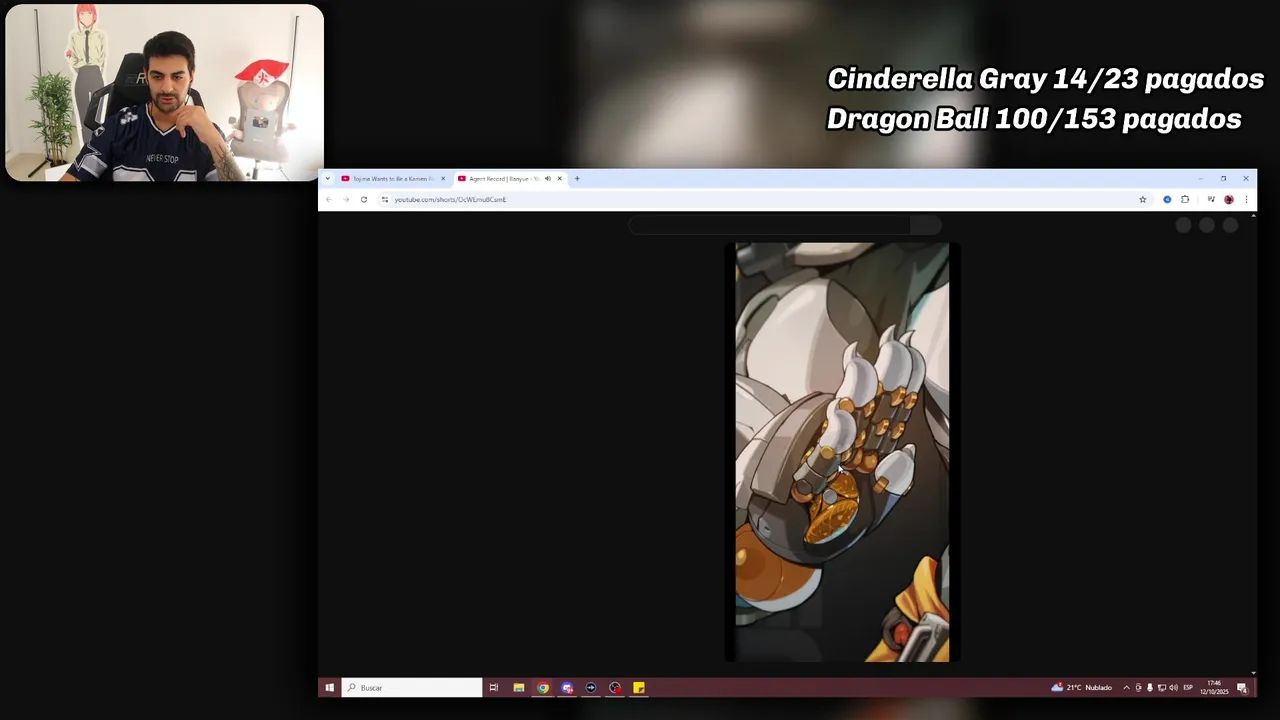Go back using the browser back arrow
Image resolution: width=1280 pixels, height=720 pixels.
click(329, 199)
